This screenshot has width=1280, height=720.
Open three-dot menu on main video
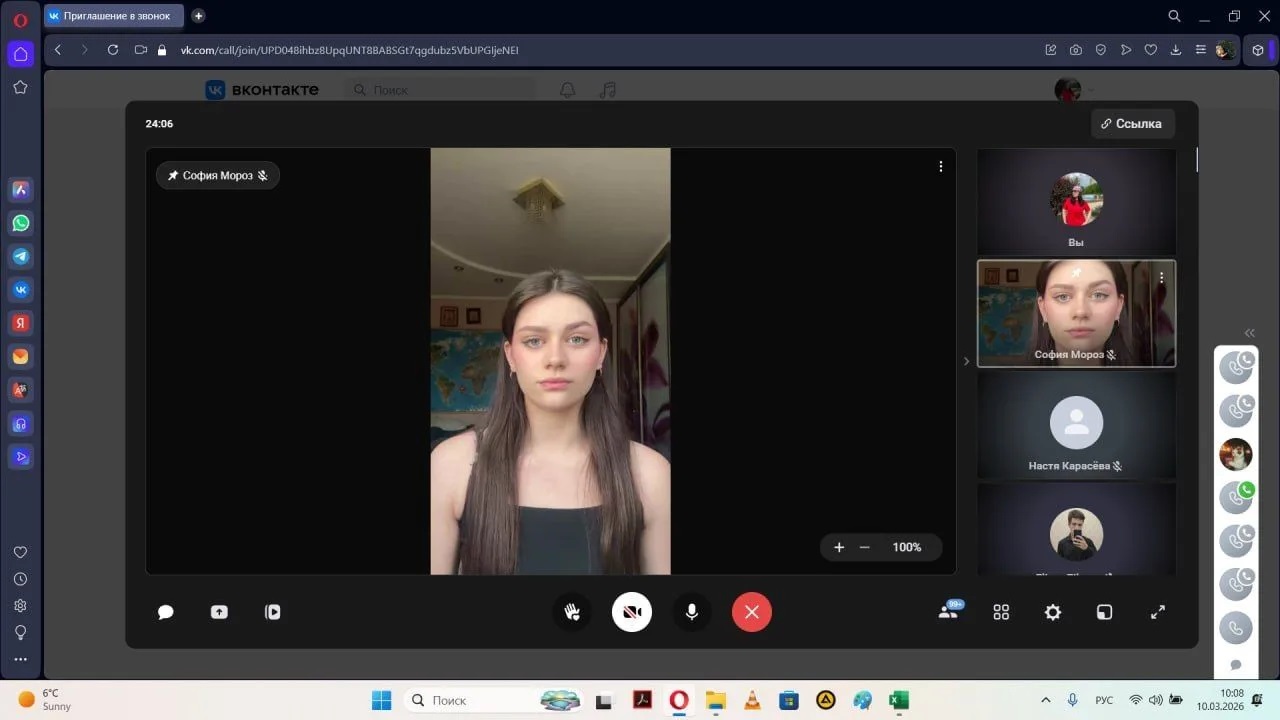(x=940, y=167)
